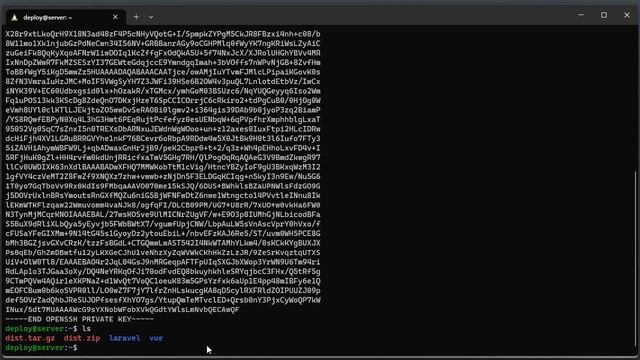The width and height of the screenshot is (640, 360).
Task: Click the deploy@server prompt before ls
Action: pyautogui.click(x=41, y=329)
